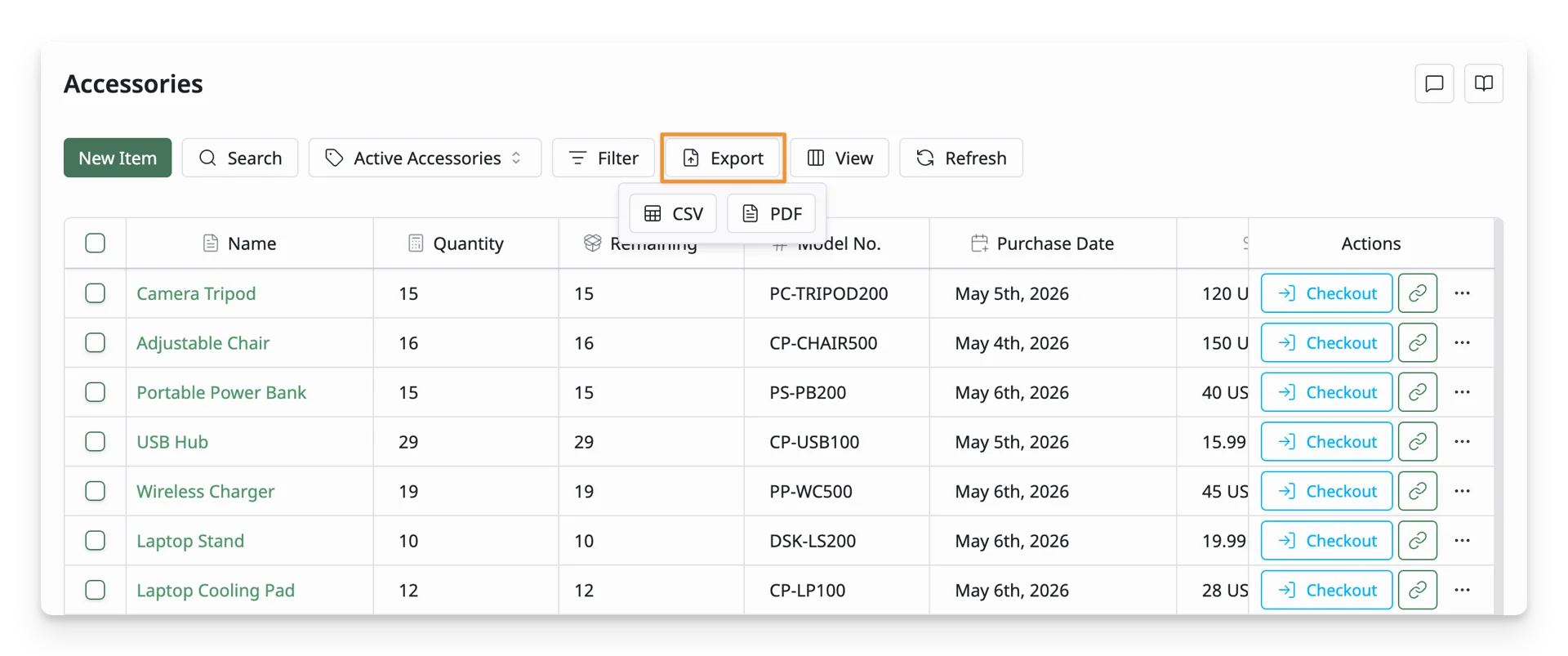1568x656 pixels.
Task: Open the Search button
Action: (240, 158)
